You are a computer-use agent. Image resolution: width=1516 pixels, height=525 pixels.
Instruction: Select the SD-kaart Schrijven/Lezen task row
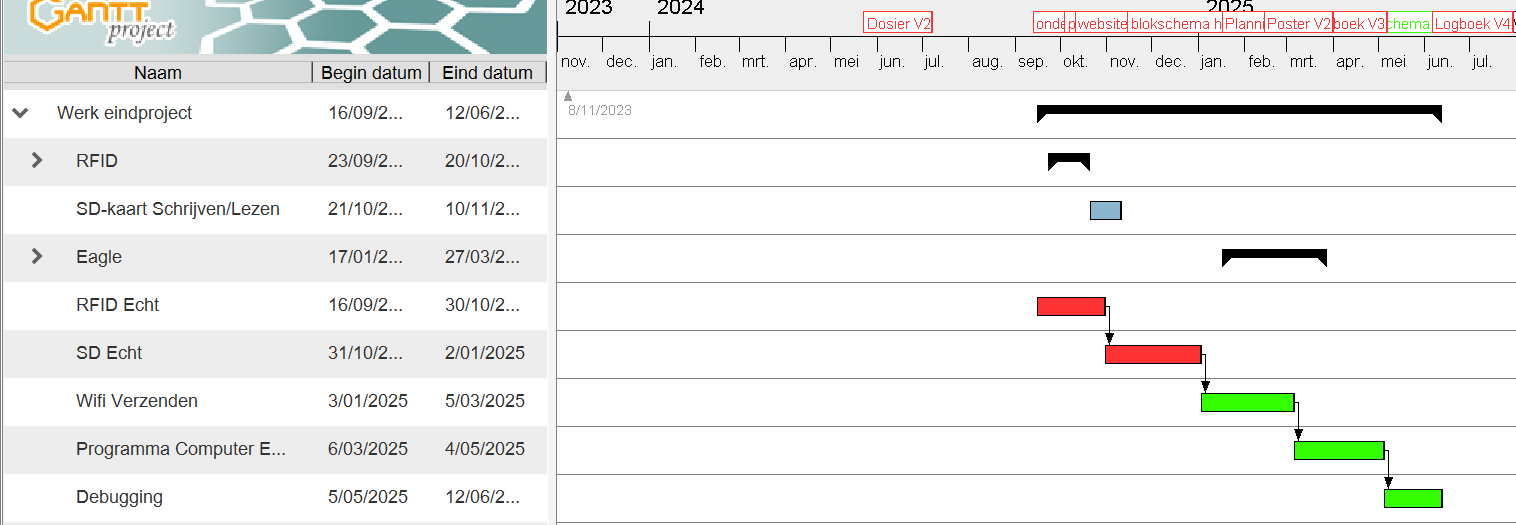[x=178, y=209]
